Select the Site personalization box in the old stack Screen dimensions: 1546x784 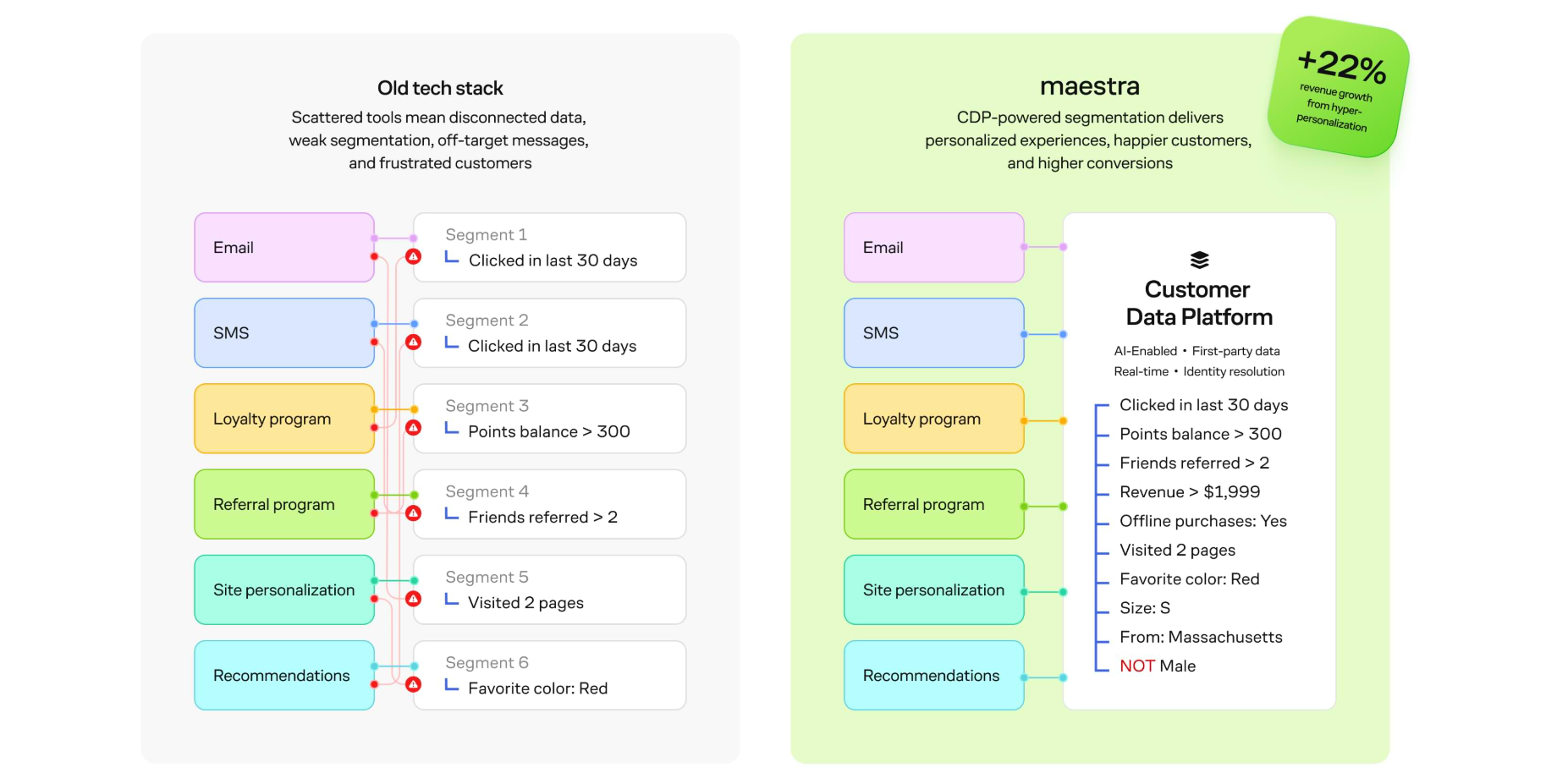point(284,589)
